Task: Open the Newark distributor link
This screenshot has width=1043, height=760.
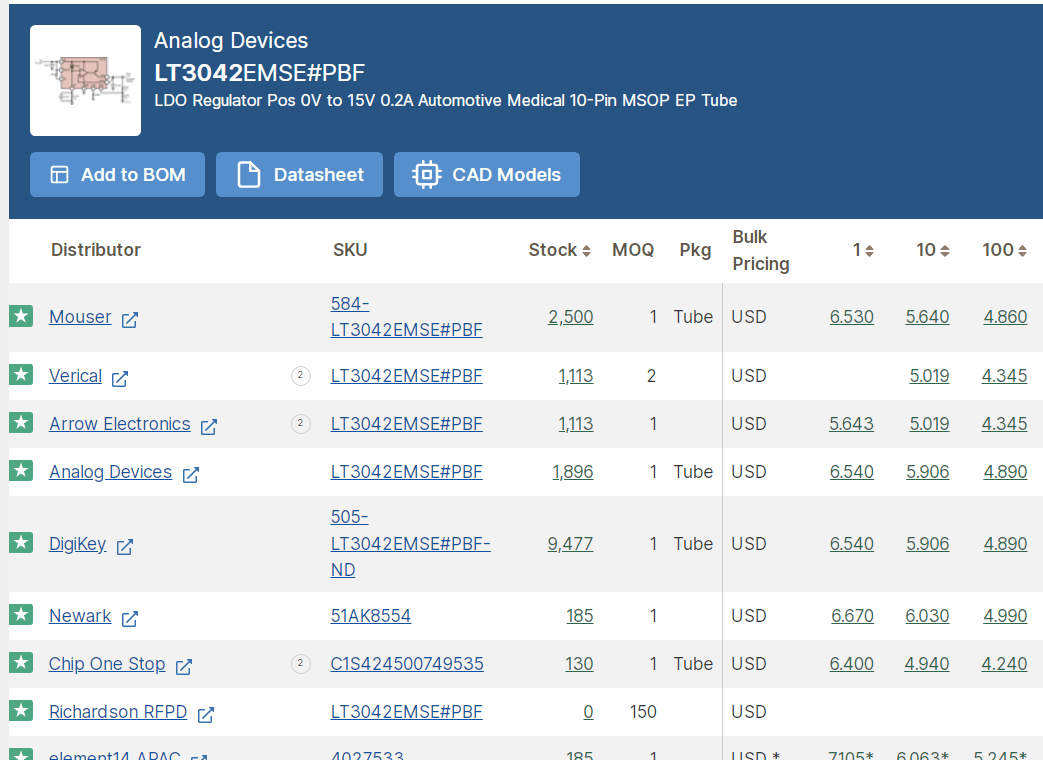Action: pos(80,616)
